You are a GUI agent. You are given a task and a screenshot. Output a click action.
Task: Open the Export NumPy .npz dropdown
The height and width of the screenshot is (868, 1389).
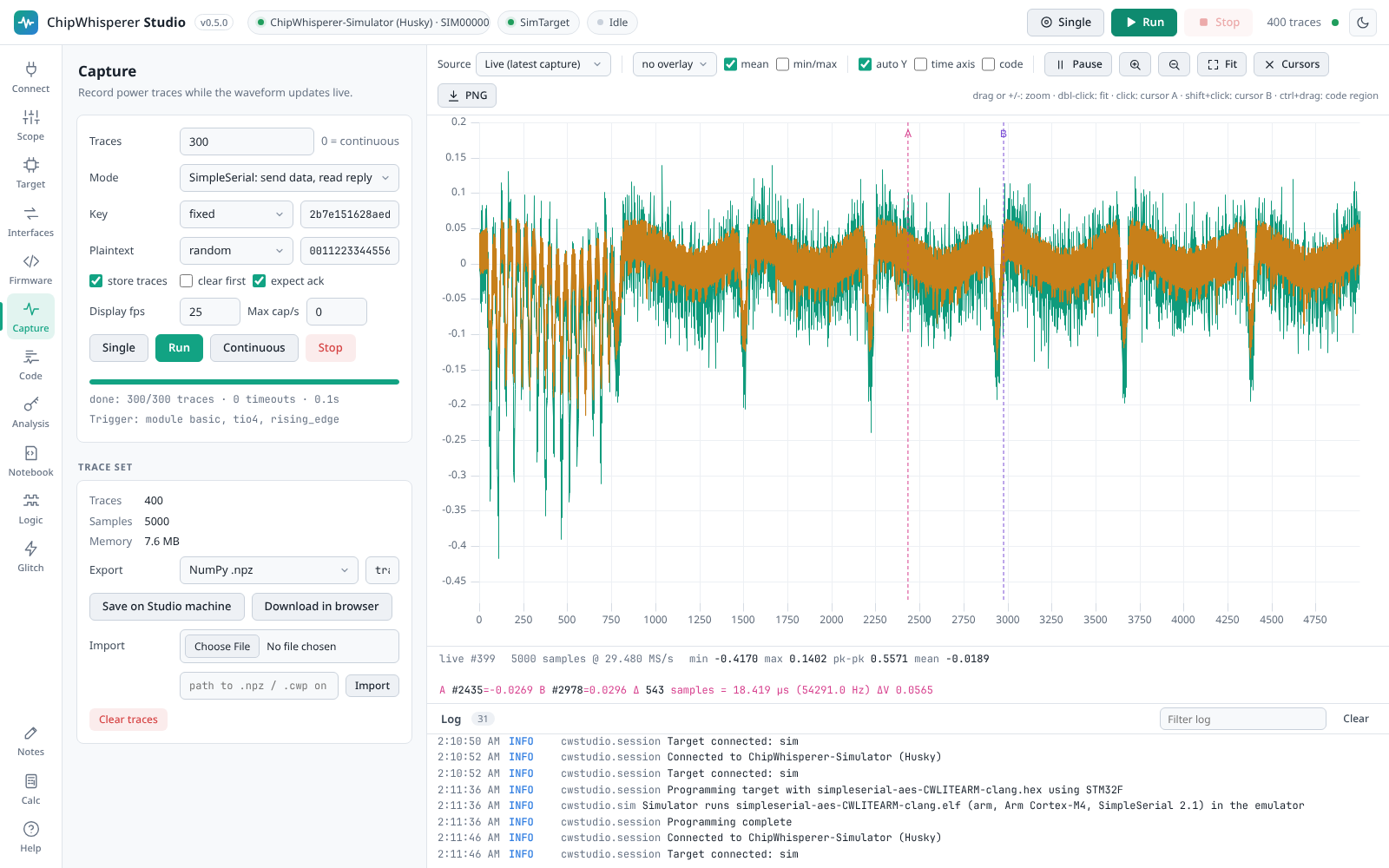click(x=269, y=570)
